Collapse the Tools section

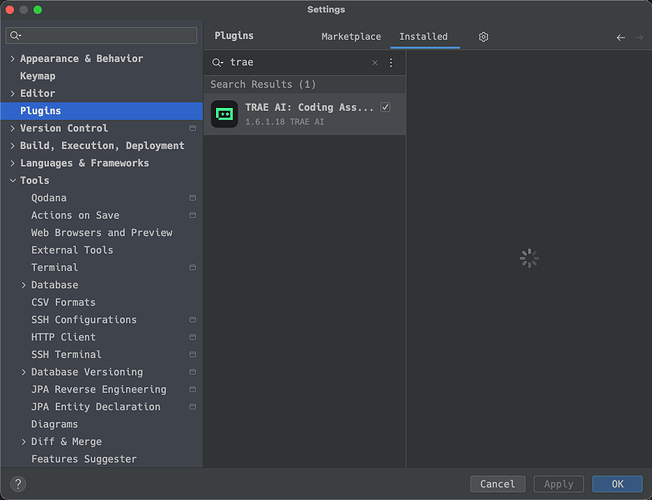coord(12,181)
